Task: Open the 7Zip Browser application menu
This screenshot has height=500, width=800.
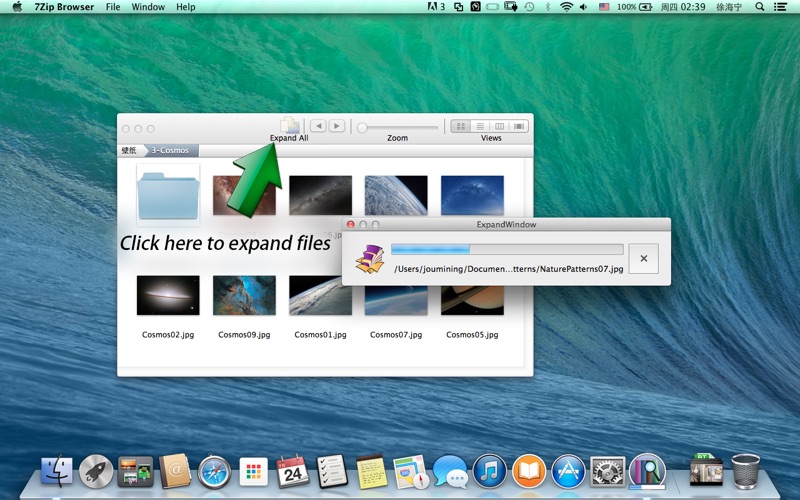Action: tap(64, 7)
